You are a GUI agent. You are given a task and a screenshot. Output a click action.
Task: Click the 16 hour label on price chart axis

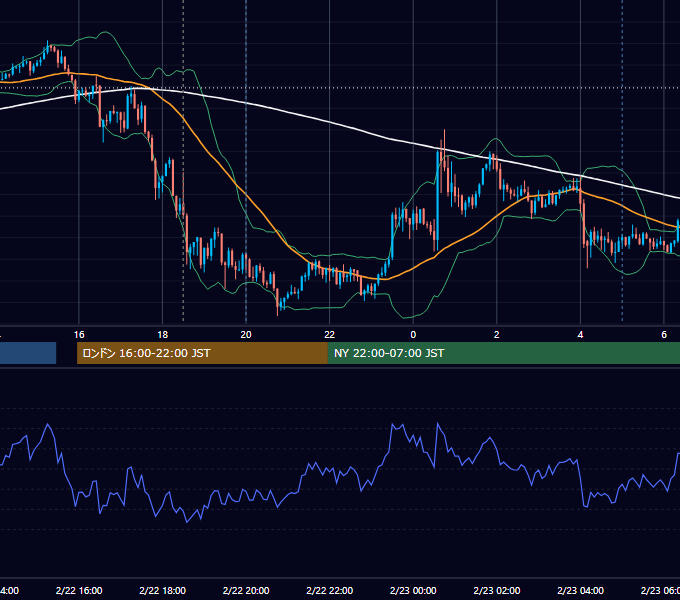(79, 335)
